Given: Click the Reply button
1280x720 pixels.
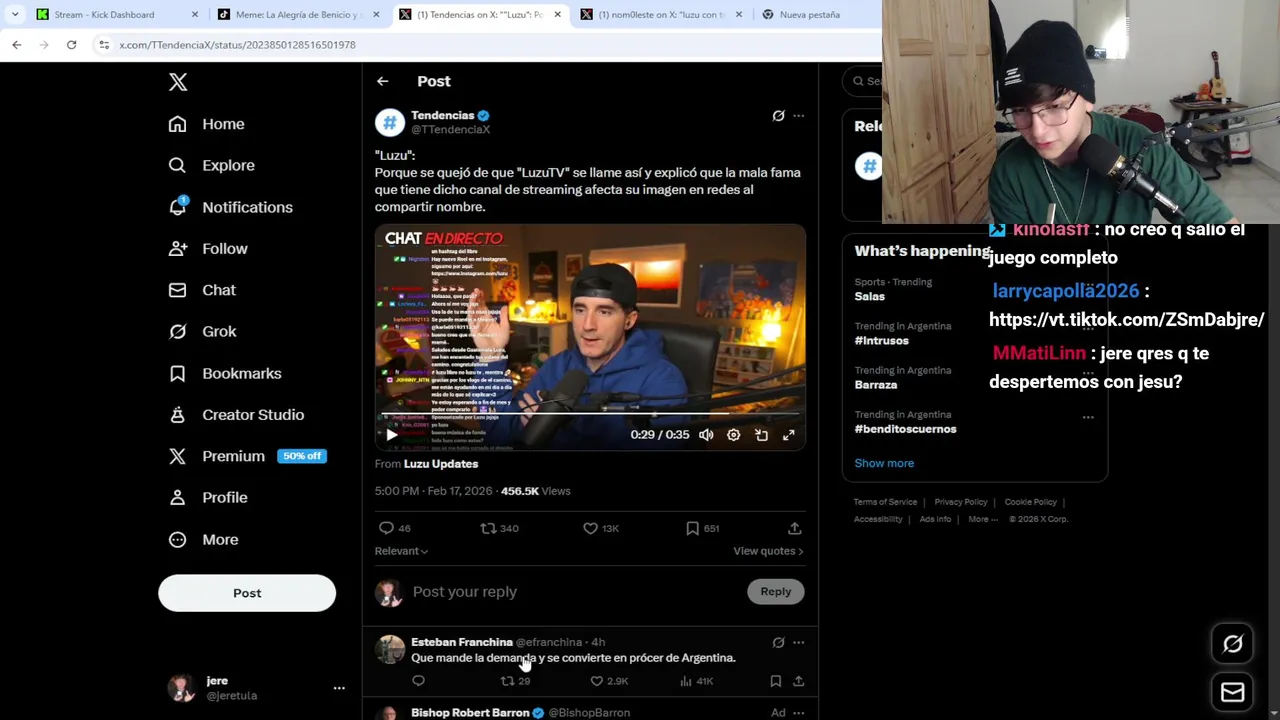Looking at the screenshot, I should coord(775,592).
